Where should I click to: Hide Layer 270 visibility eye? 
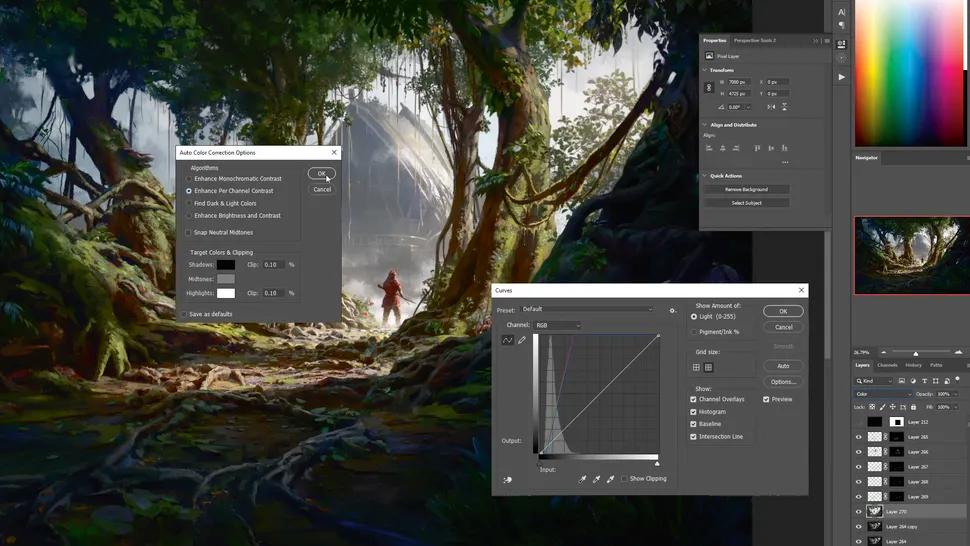click(x=858, y=512)
